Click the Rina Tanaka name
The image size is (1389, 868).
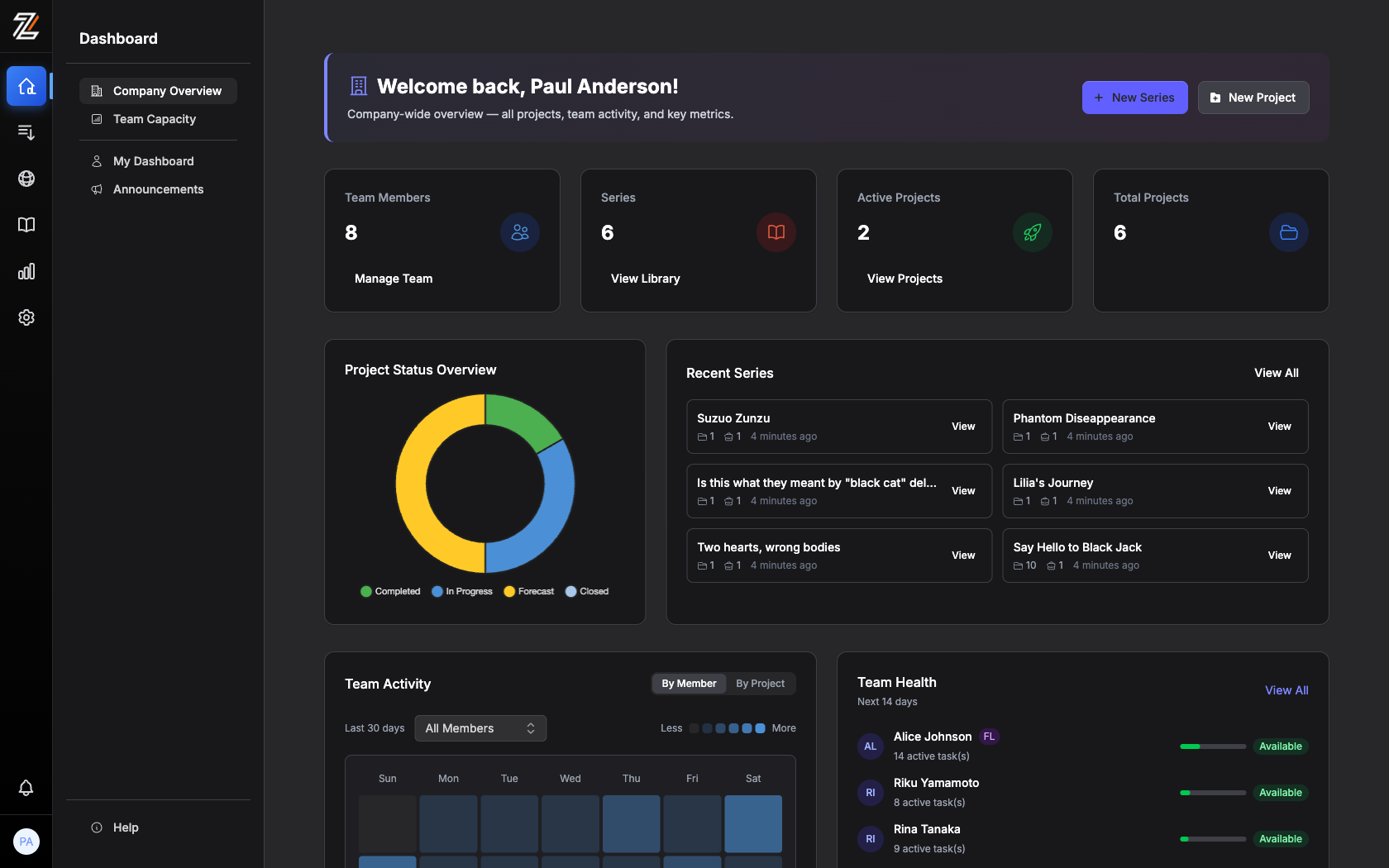[x=927, y=829]
